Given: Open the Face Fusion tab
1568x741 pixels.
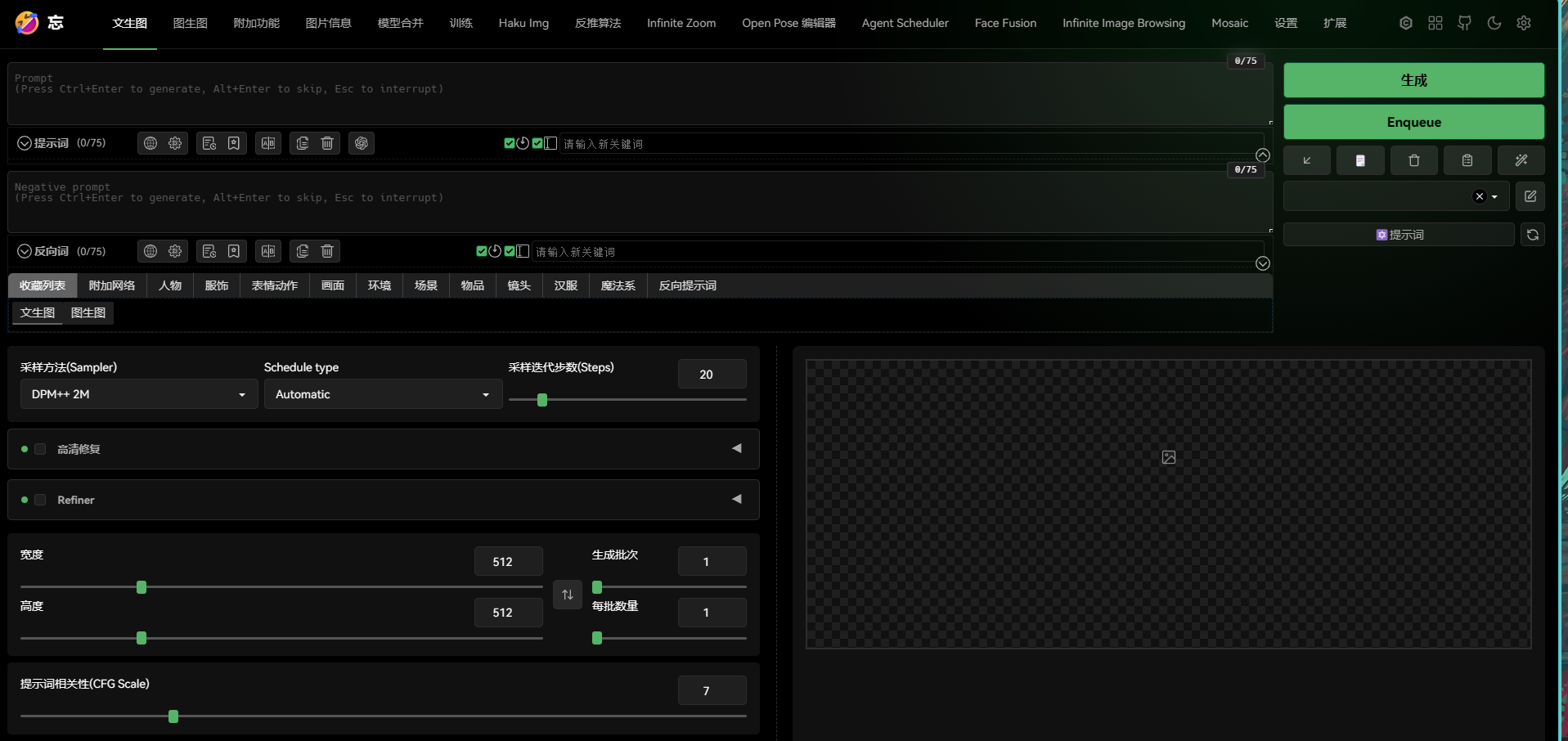Looking at the screenshot, I should (x=1005, y=23).
